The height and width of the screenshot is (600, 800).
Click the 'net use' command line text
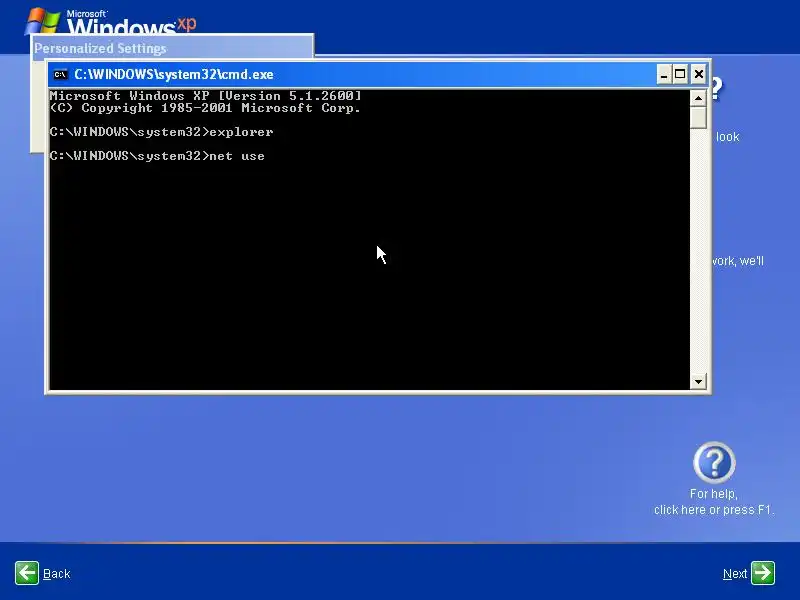pos(237,156)
